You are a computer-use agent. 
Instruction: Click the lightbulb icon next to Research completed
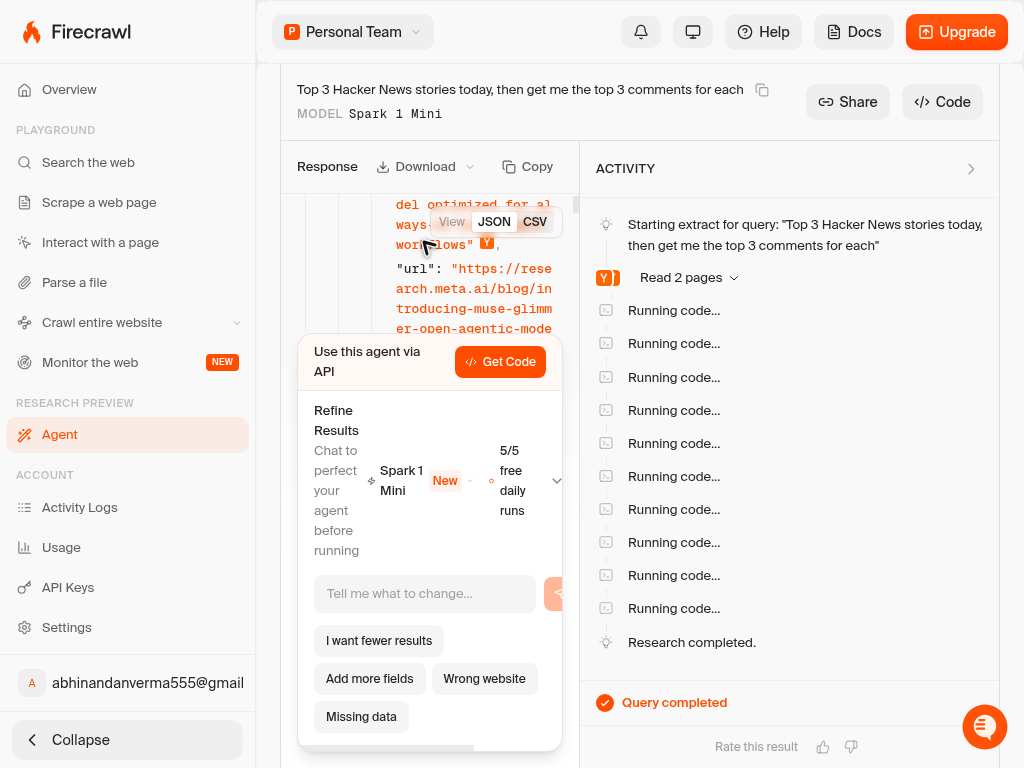click(x=606, y=643)
